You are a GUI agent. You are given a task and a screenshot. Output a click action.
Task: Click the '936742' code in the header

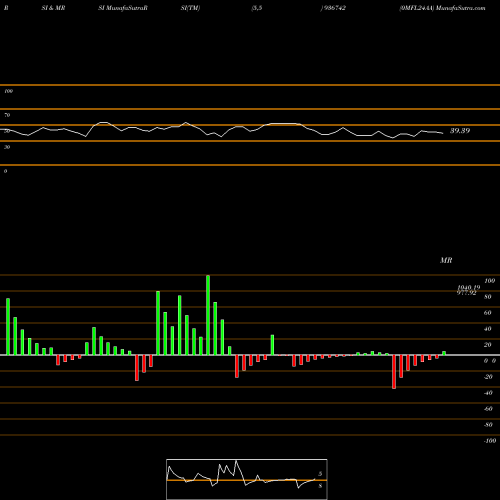coord(334,8)
